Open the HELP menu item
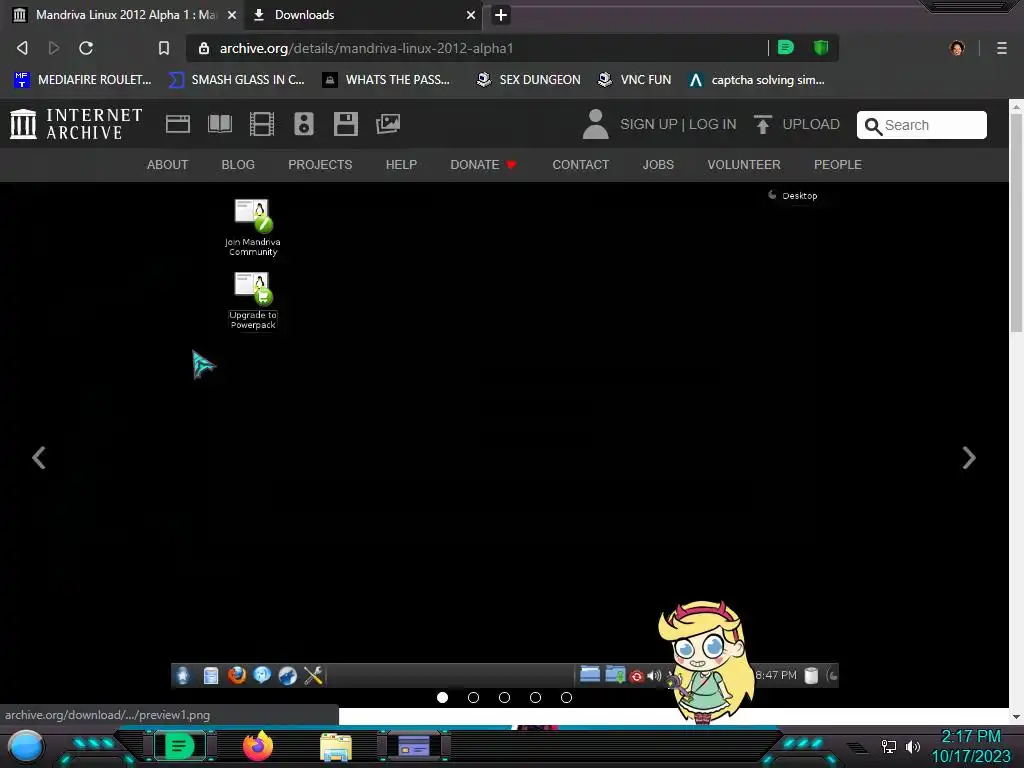 pyautogui.click(x=401, y=165)
